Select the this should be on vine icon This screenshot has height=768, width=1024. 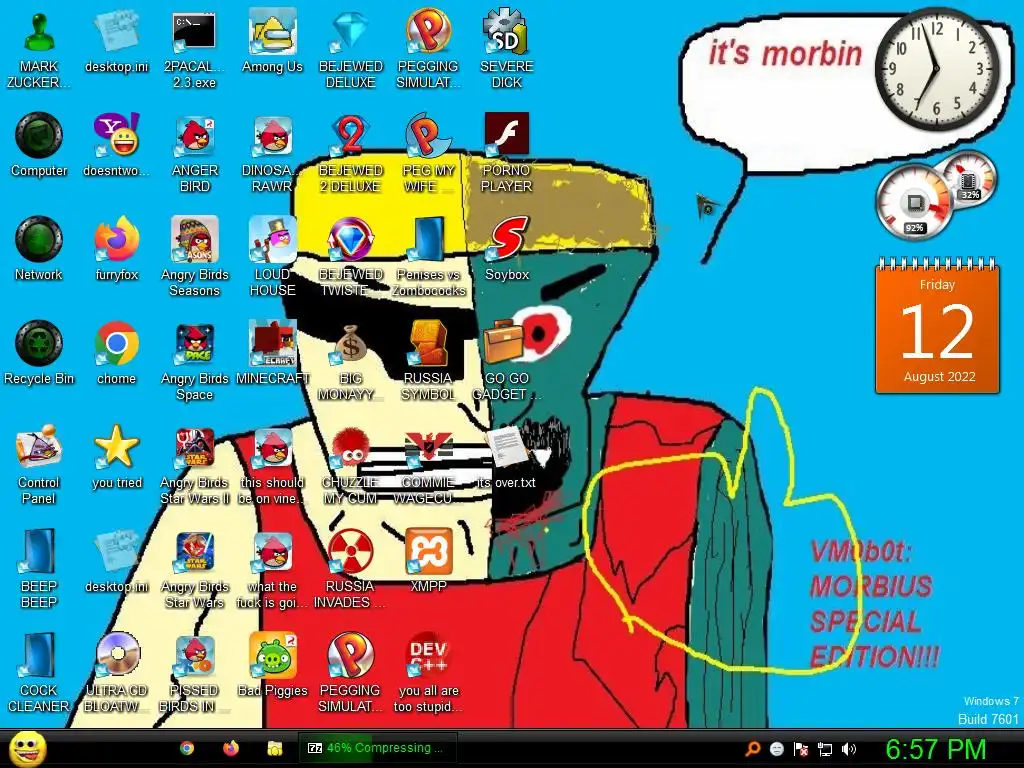(272, 466)
